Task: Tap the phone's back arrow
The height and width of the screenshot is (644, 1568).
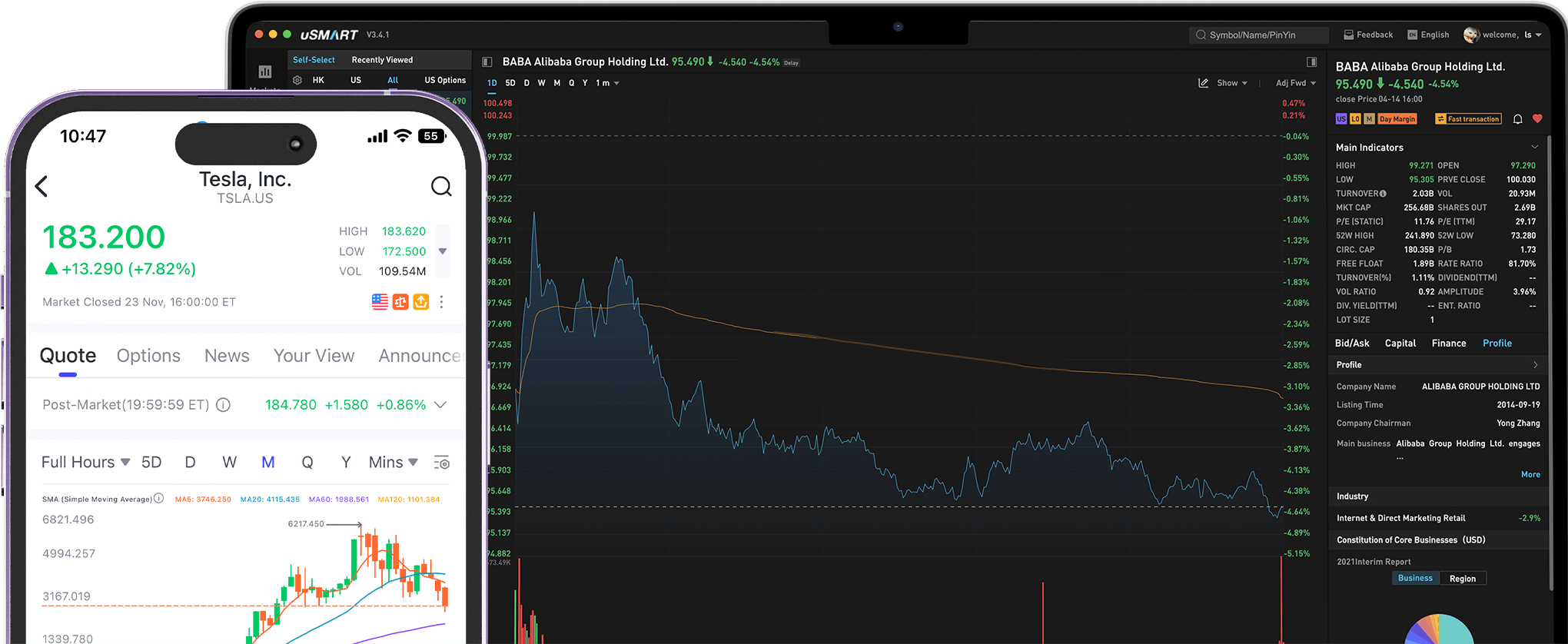Action: [42, 186]
